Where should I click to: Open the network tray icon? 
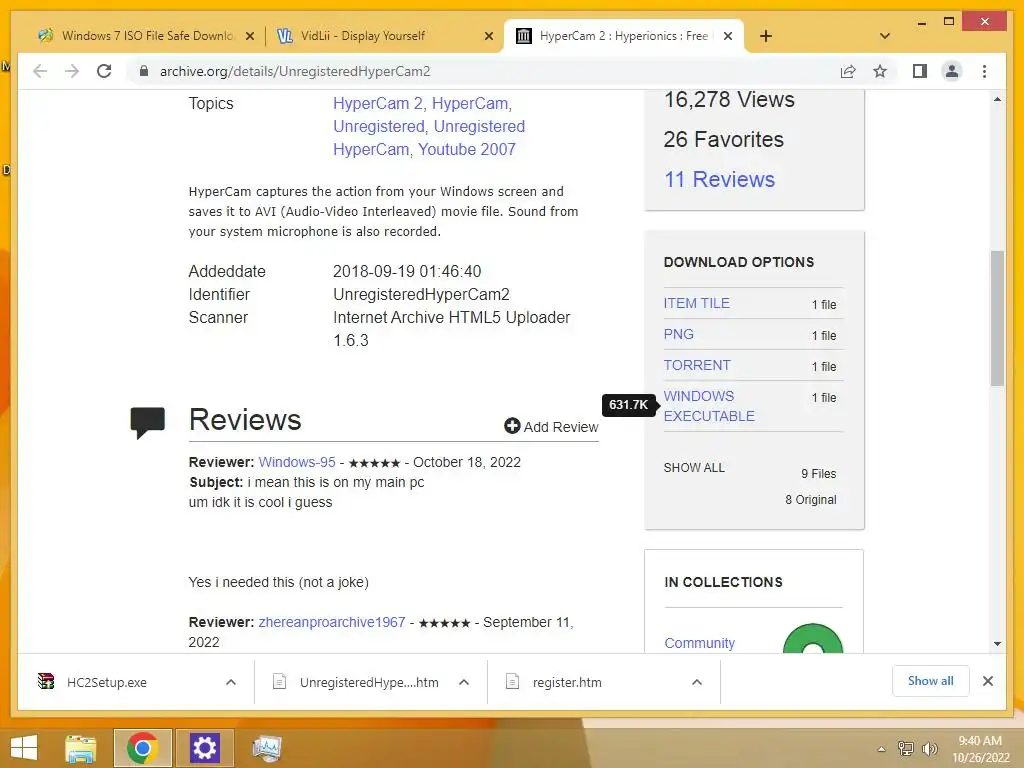tap(906, 749)
